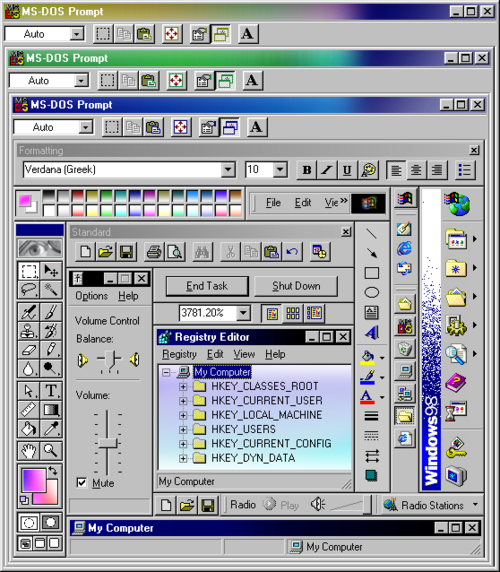Viewport: 500px width, 572px height.
Task: Open the Verdana (Greek) font dropdown
Action: (x=228, y=170)
